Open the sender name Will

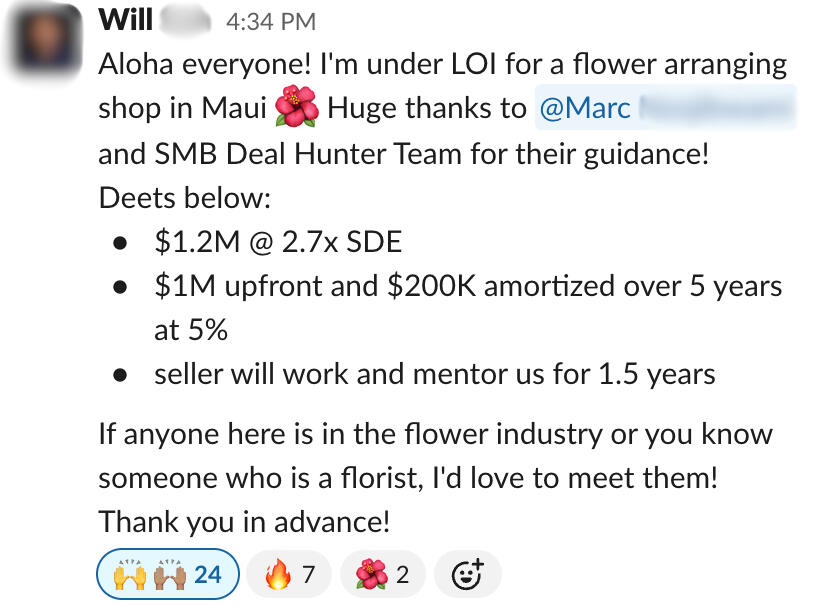pos(124,18)
